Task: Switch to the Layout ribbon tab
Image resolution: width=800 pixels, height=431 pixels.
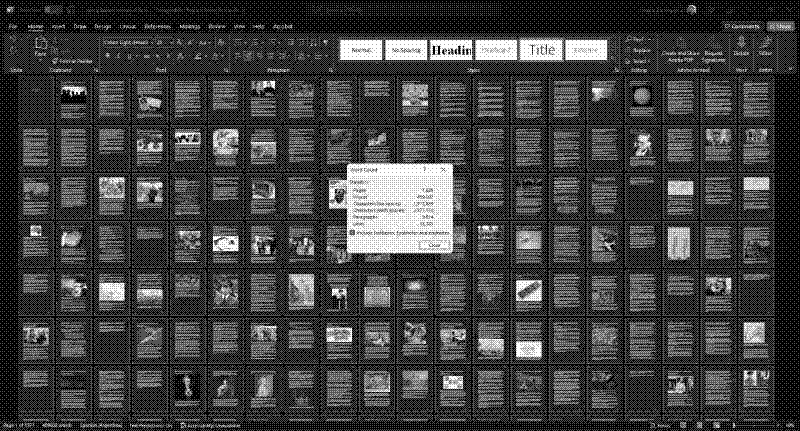Action: [x=128, y=27]
